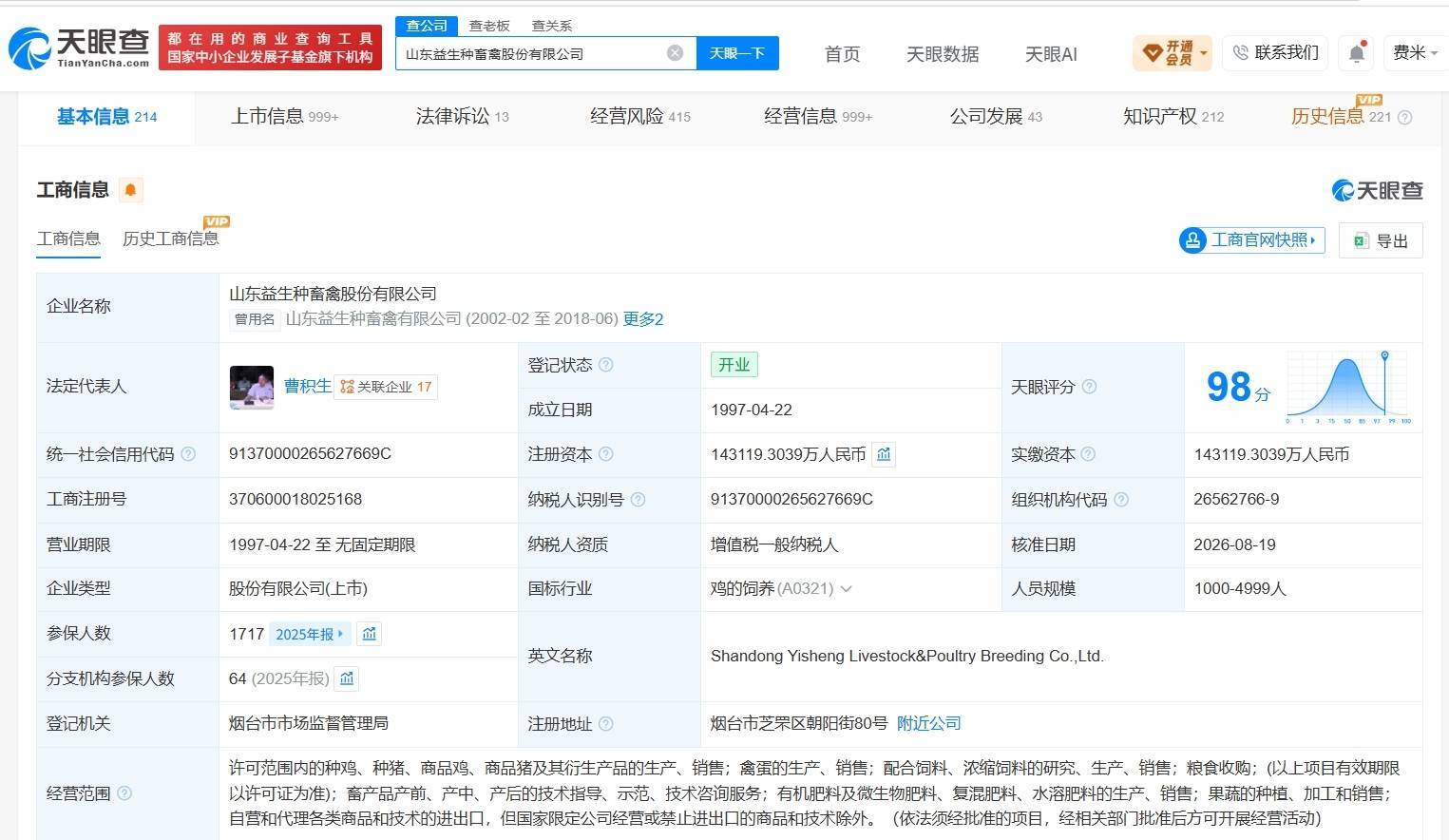Select registration number 370600018025168
Image resolution: width=1449 pixels, height=840 pixels.
click(x=296, y=499)
